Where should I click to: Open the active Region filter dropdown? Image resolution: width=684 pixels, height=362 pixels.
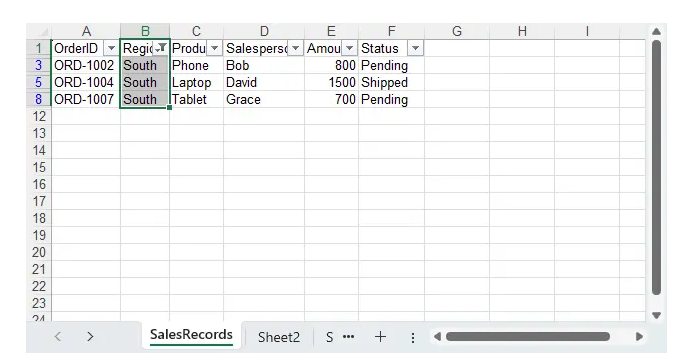(162, 48)
